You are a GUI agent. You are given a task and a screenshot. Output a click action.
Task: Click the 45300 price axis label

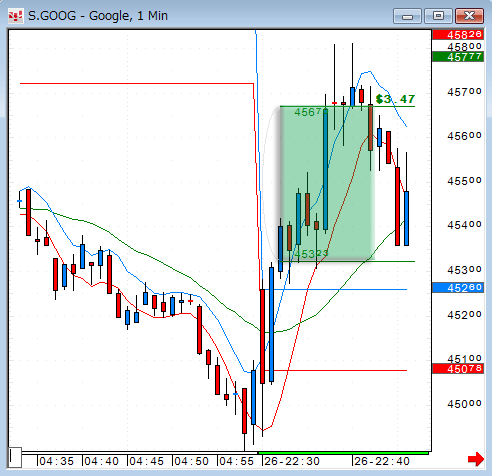click(x=464, y=270)
